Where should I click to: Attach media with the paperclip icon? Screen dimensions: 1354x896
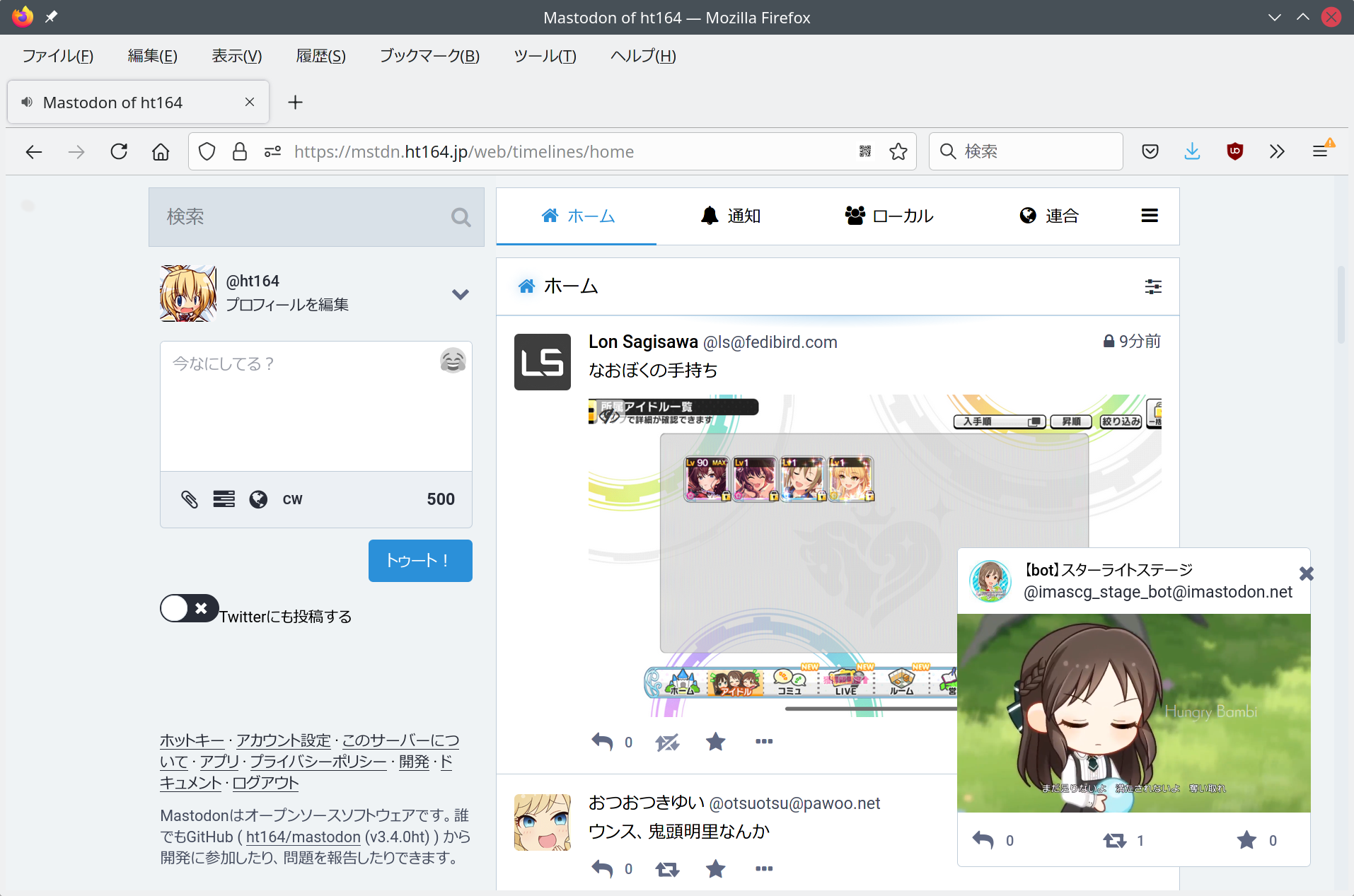click(189, 499)
